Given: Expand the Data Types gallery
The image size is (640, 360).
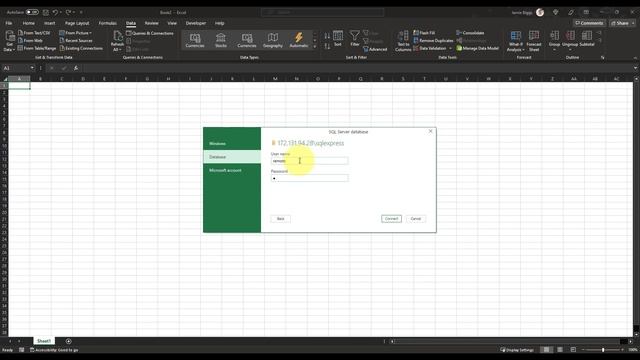Looking at the screenshot, I should (x=315, y=47).
